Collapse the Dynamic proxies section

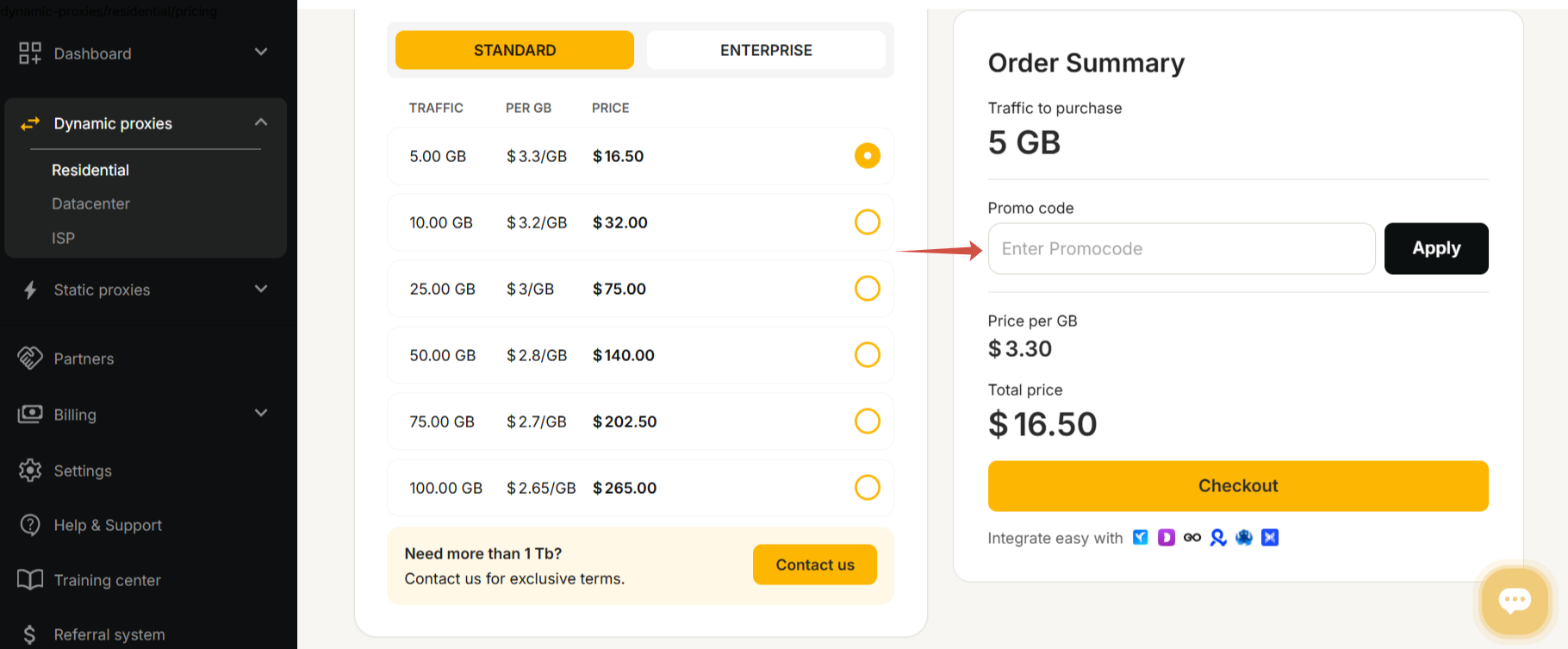[x=261, y=122]
